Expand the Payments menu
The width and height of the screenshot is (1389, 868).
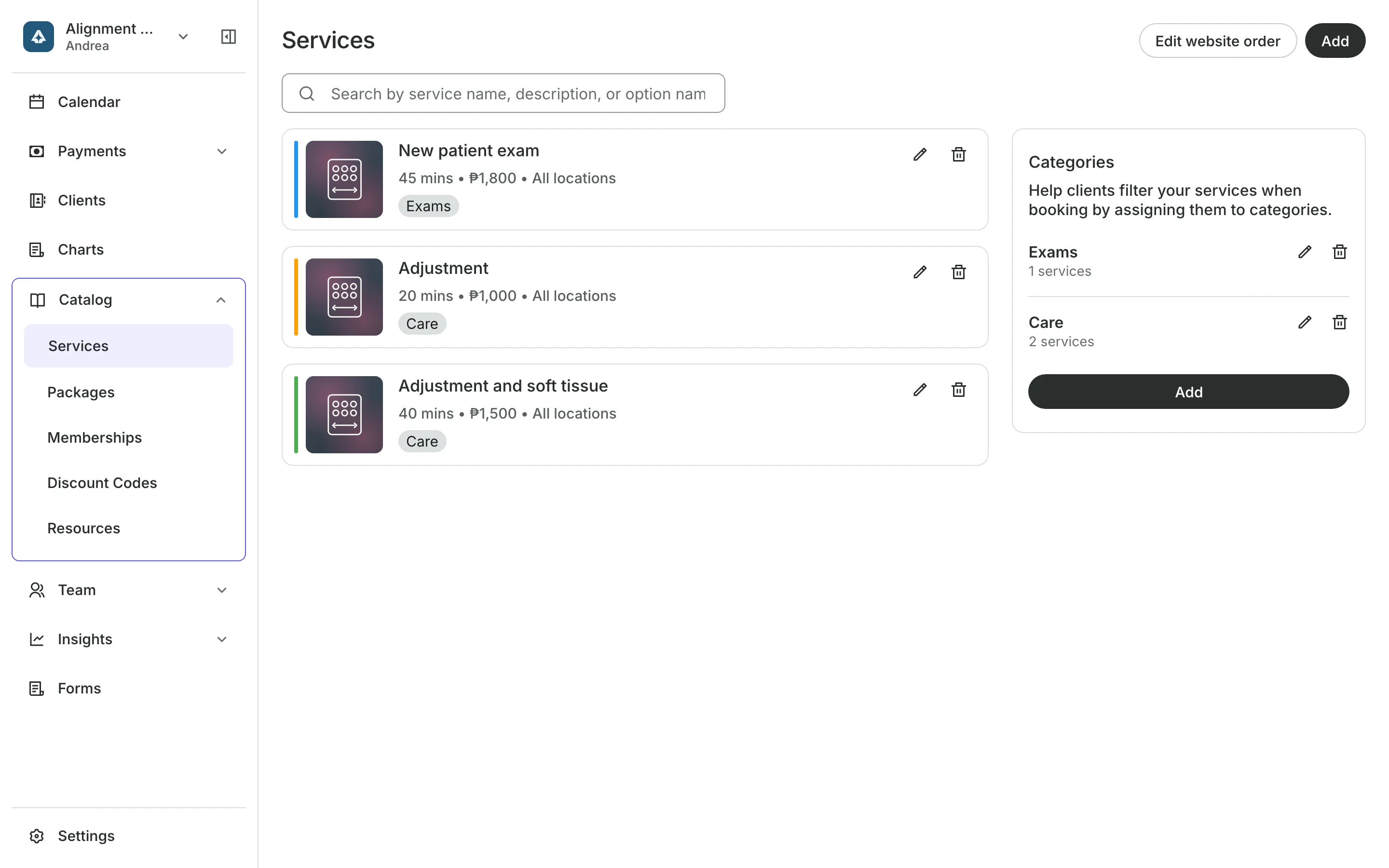[x=221, y=151]
